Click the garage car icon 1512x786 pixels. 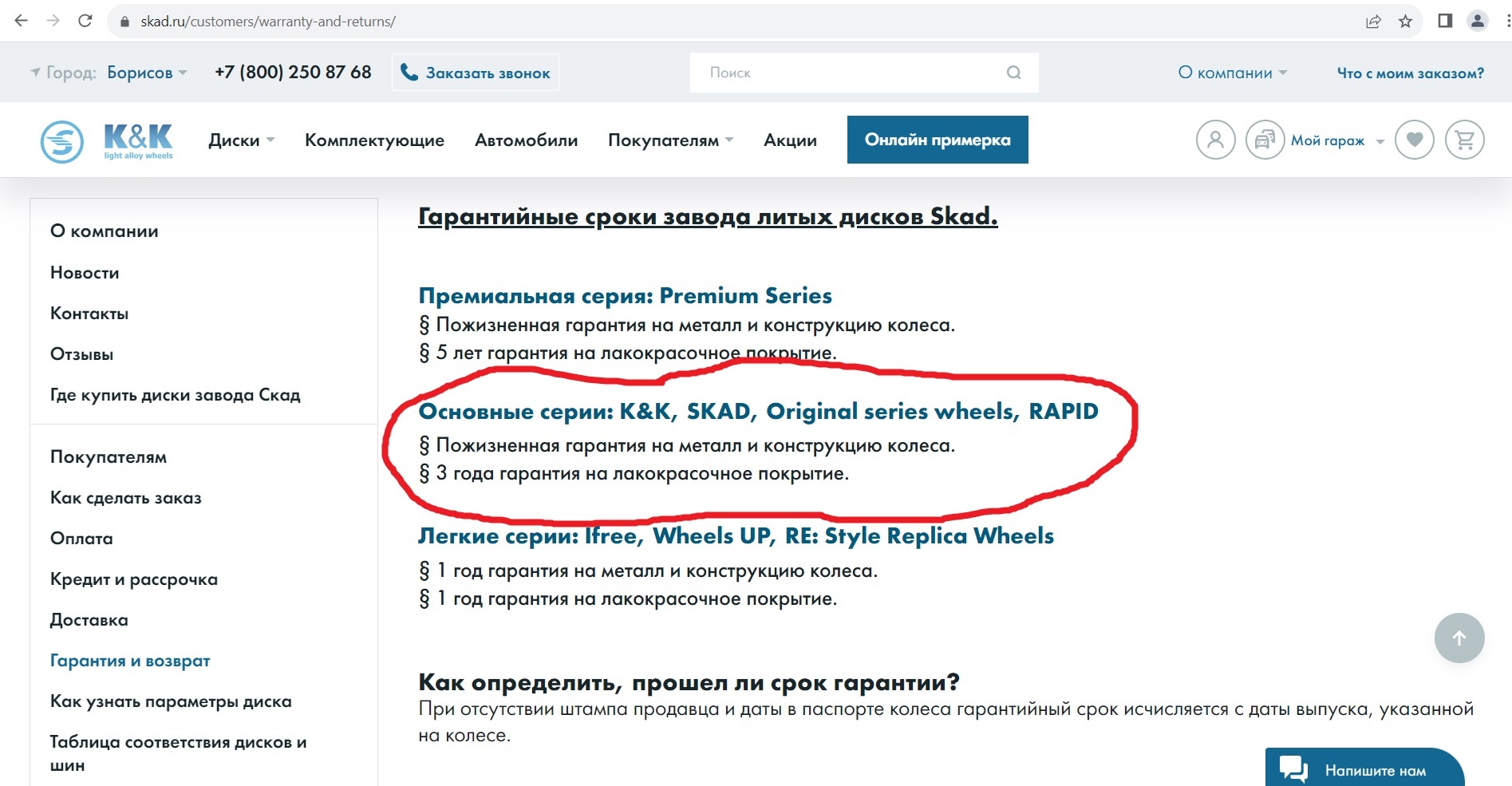[1265, 140]
